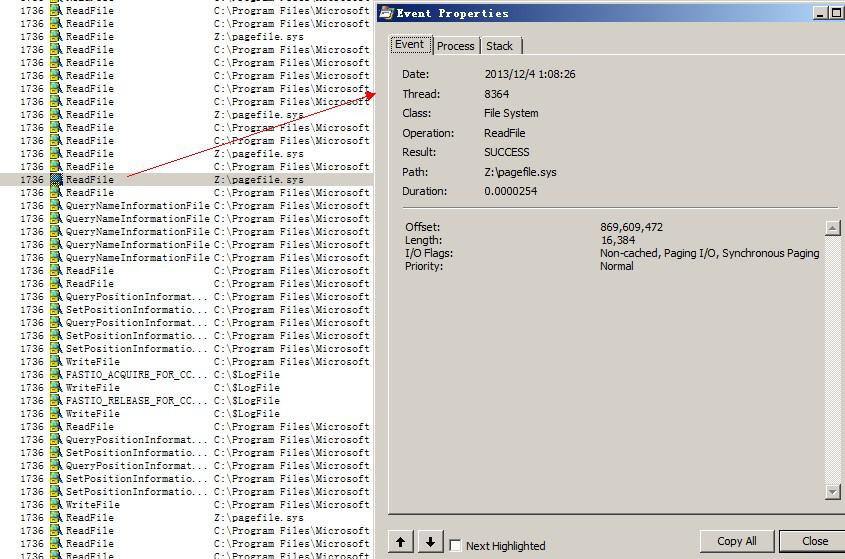This screenshot has height=559, width=845.
Task: Select the Z:\pagefile.sys ReadFile row near the list bottom
Action: point(186,517)
